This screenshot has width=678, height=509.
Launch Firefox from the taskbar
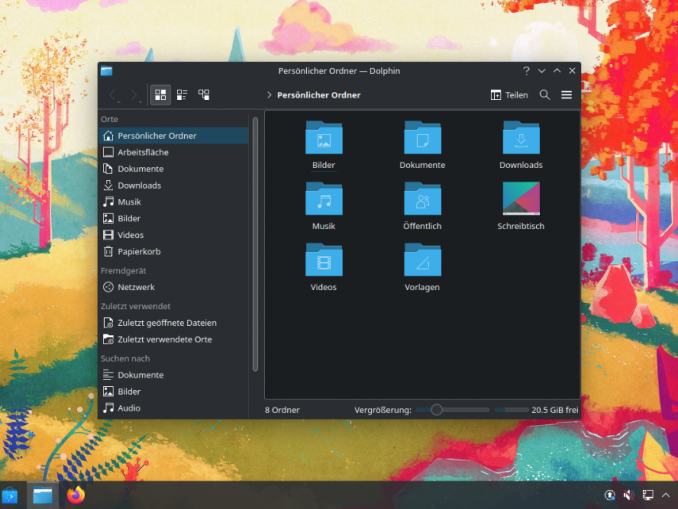coord(76,495)
